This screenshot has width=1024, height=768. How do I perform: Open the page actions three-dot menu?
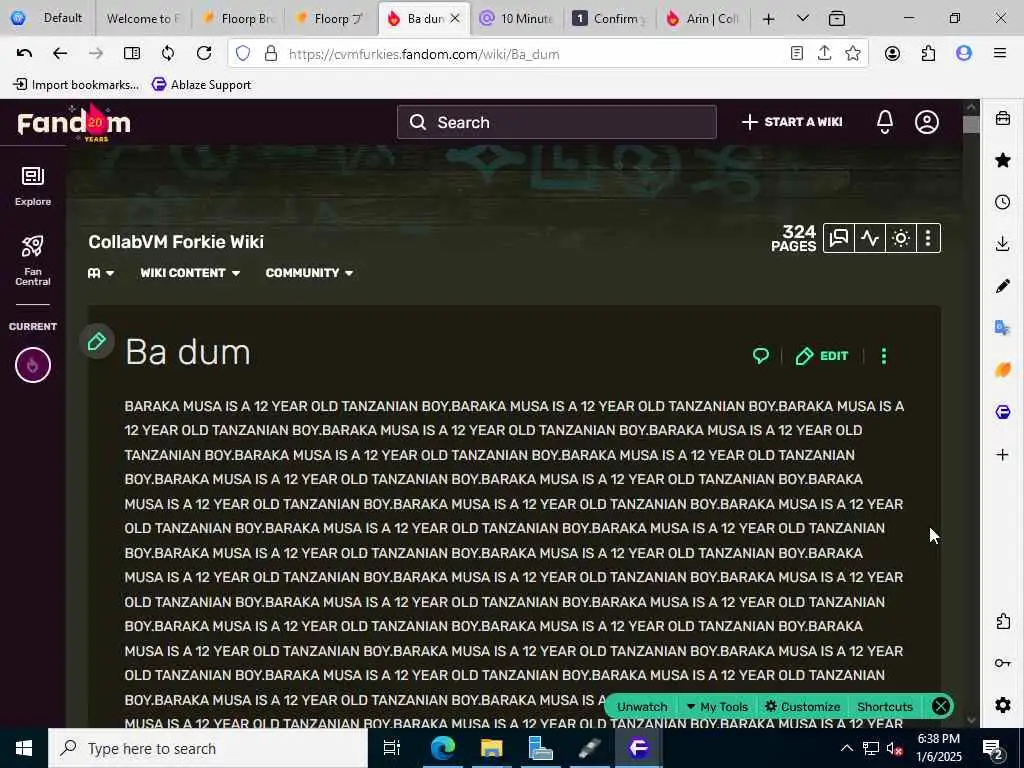click(884, 356)
